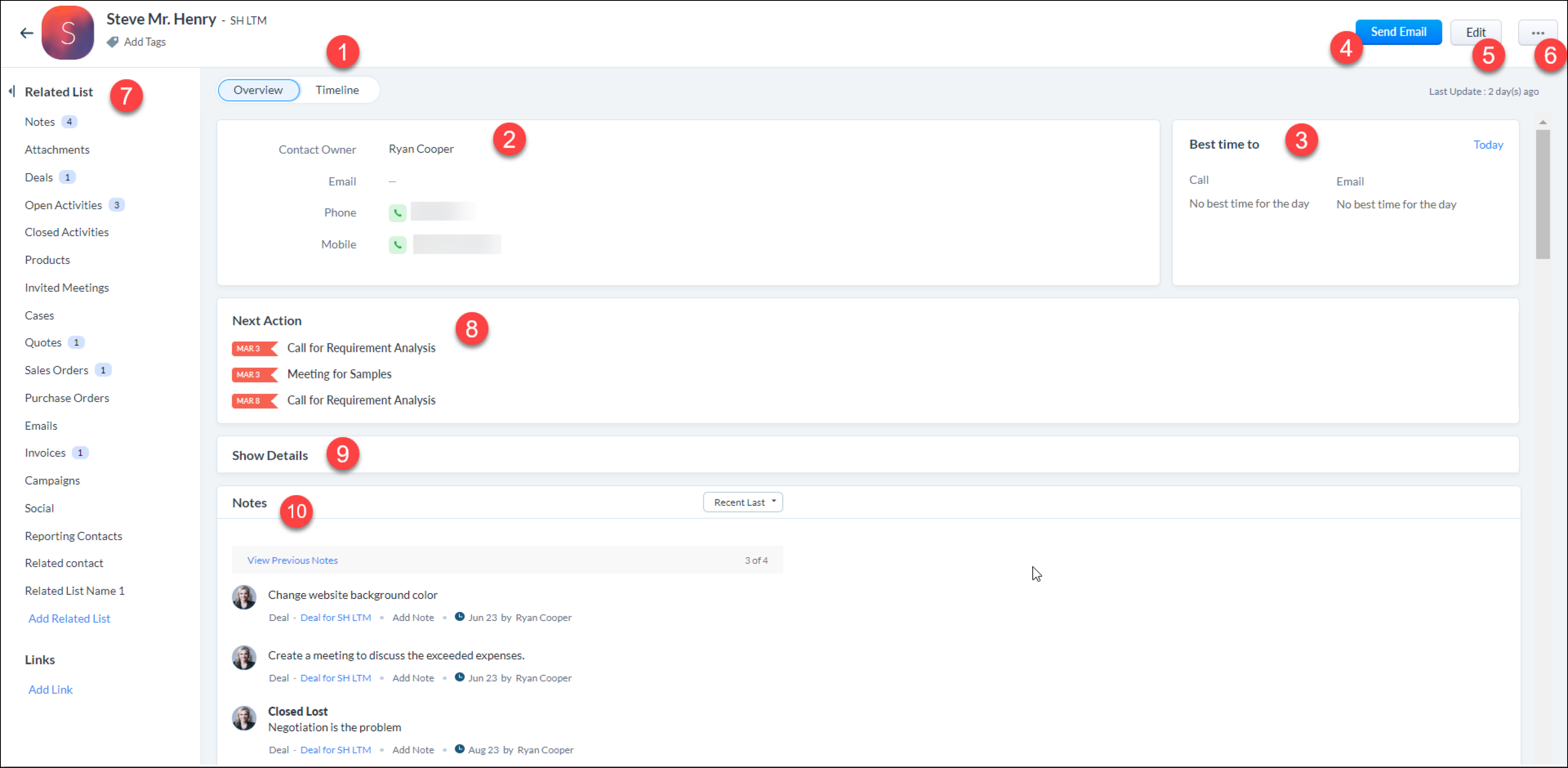Switch to the Timeline tab
The height and width of the screenshot is (768, 1568).
pyautogui.click(x=336, y=90)
